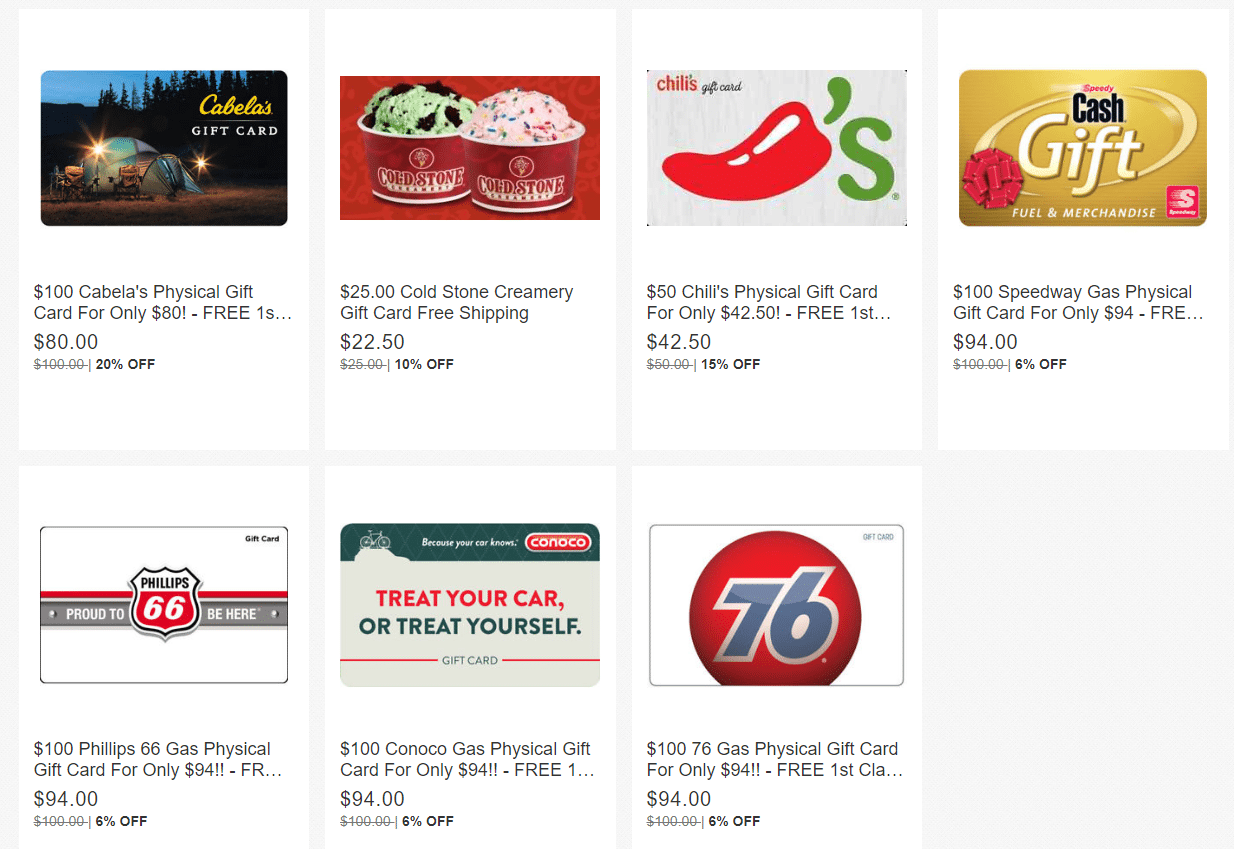Viewport: 1234px width, 849px height.
Task: Open the $100 Conoco Gas Physical Gift Card link
Action: [468, 759]
